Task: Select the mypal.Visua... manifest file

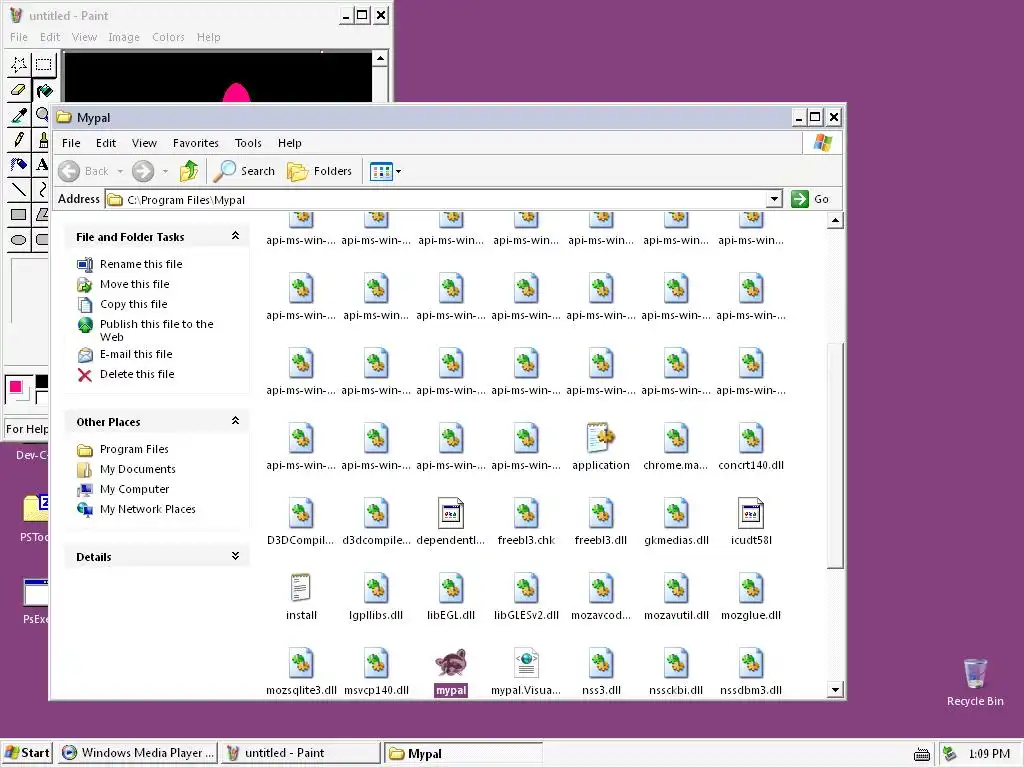Action: tap(526, 671)
